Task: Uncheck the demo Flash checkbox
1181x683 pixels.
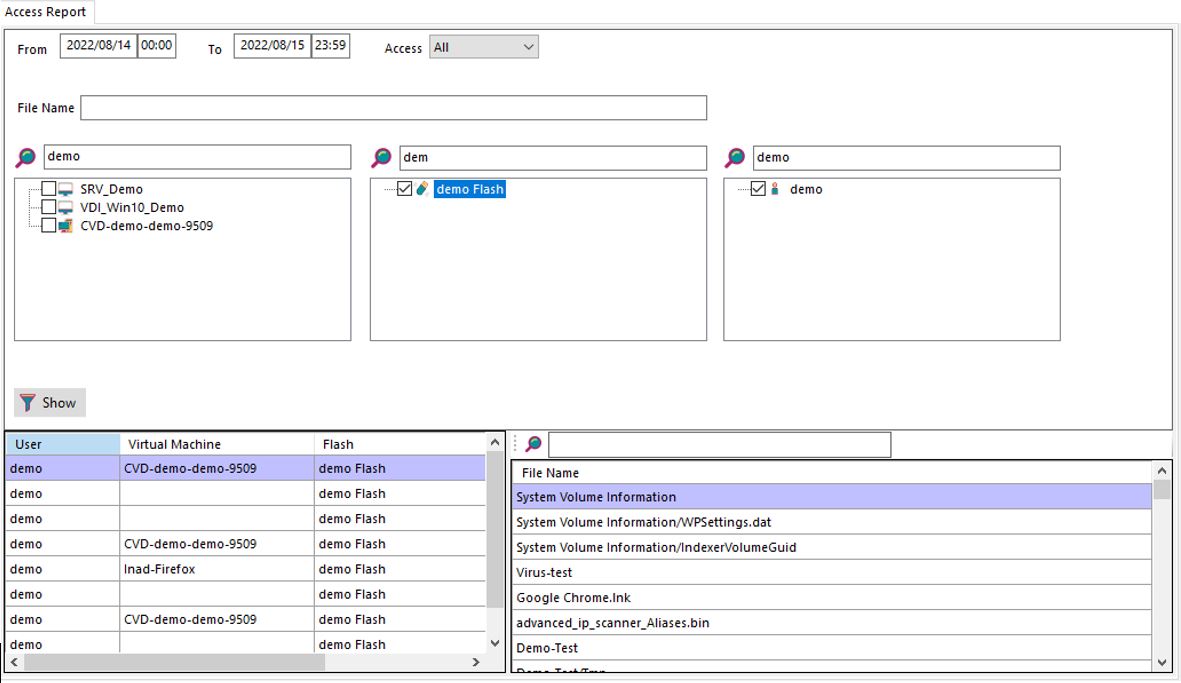Action: point(404,189)
